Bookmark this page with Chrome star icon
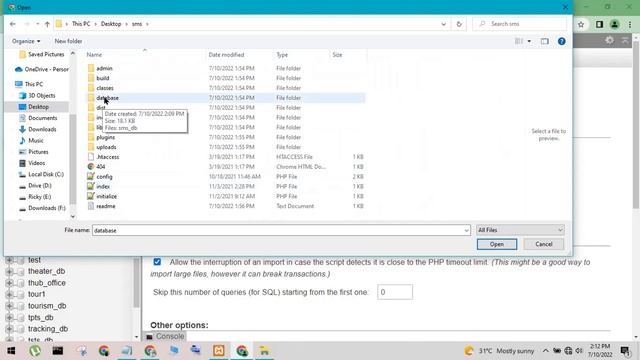640x360 pixels. pos(581,24)
